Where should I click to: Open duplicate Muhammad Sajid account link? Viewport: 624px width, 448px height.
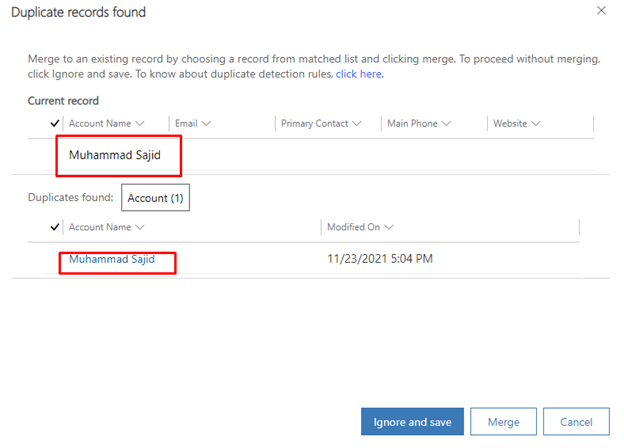pyautogui.click(x=112, y=260)
